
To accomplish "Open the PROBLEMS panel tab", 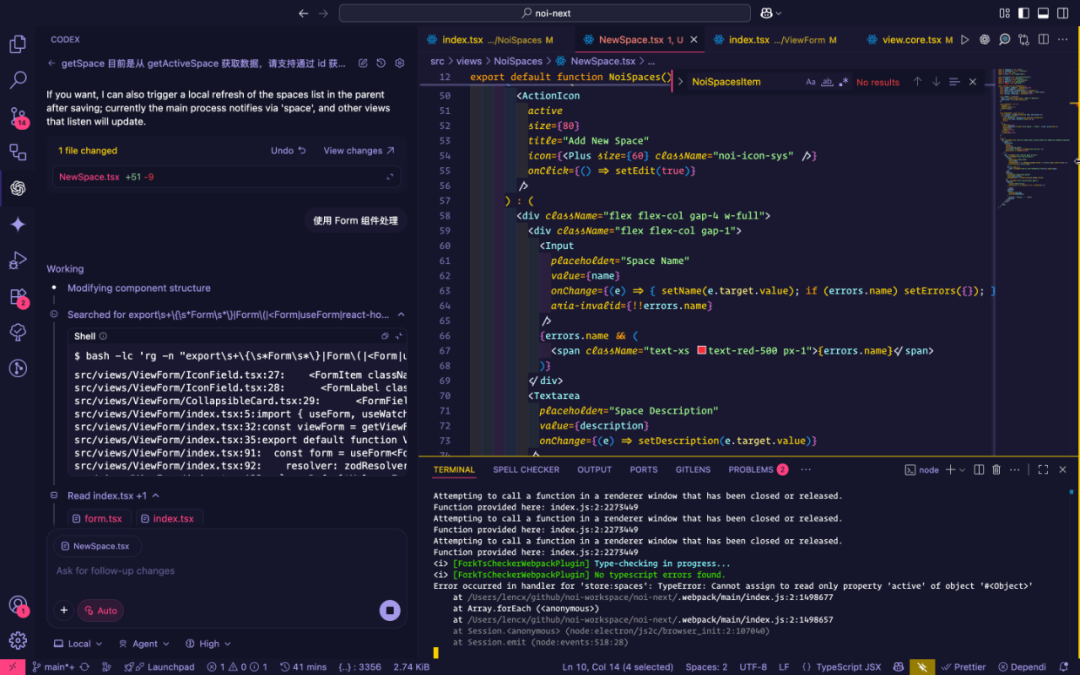I will coord(758,470).
